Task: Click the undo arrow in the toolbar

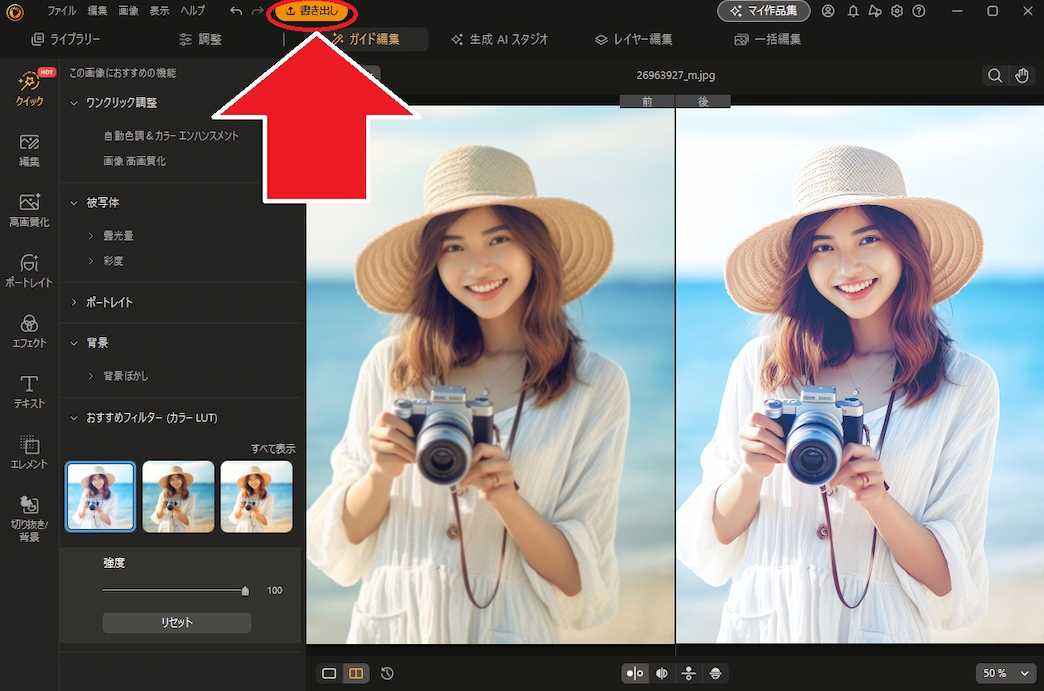Action: (234, 11)
